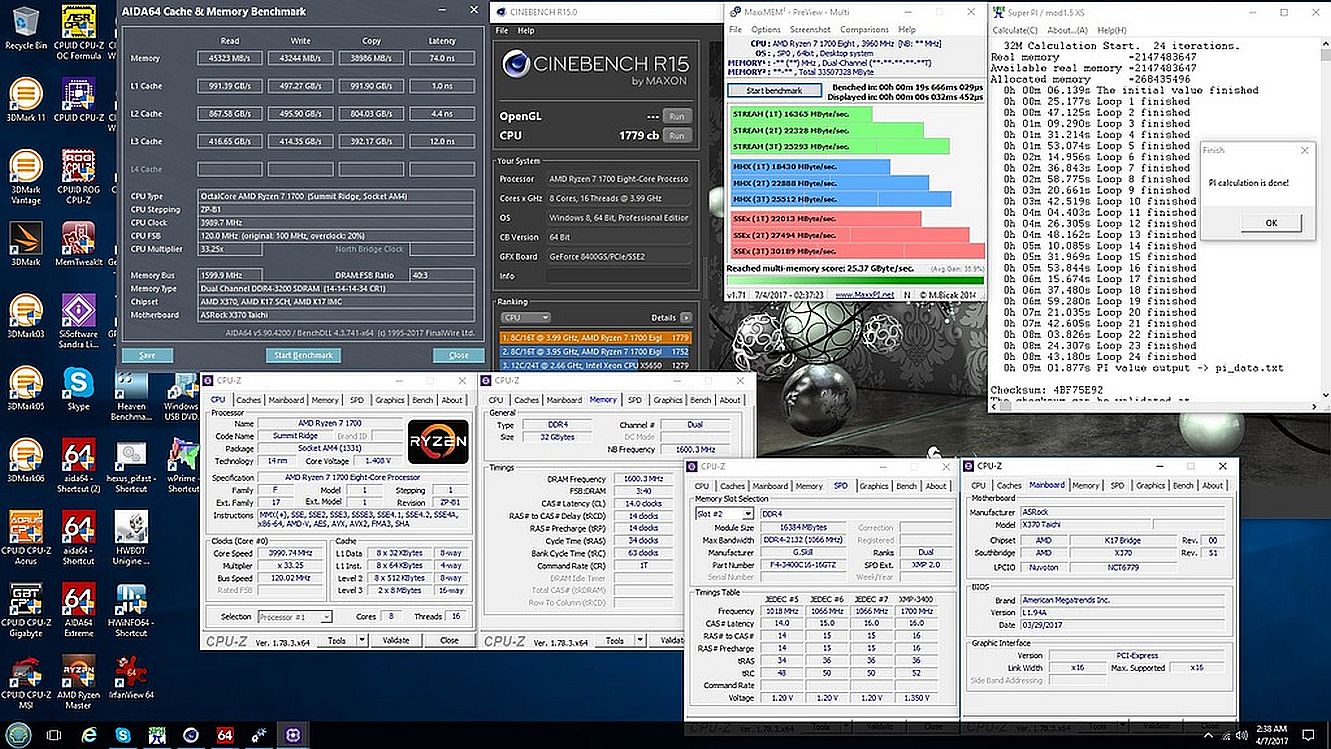Open Internet Explorer from the taskbar
Image resolution: width=1331 pixels, height=749 pixels.
point(89,735)
